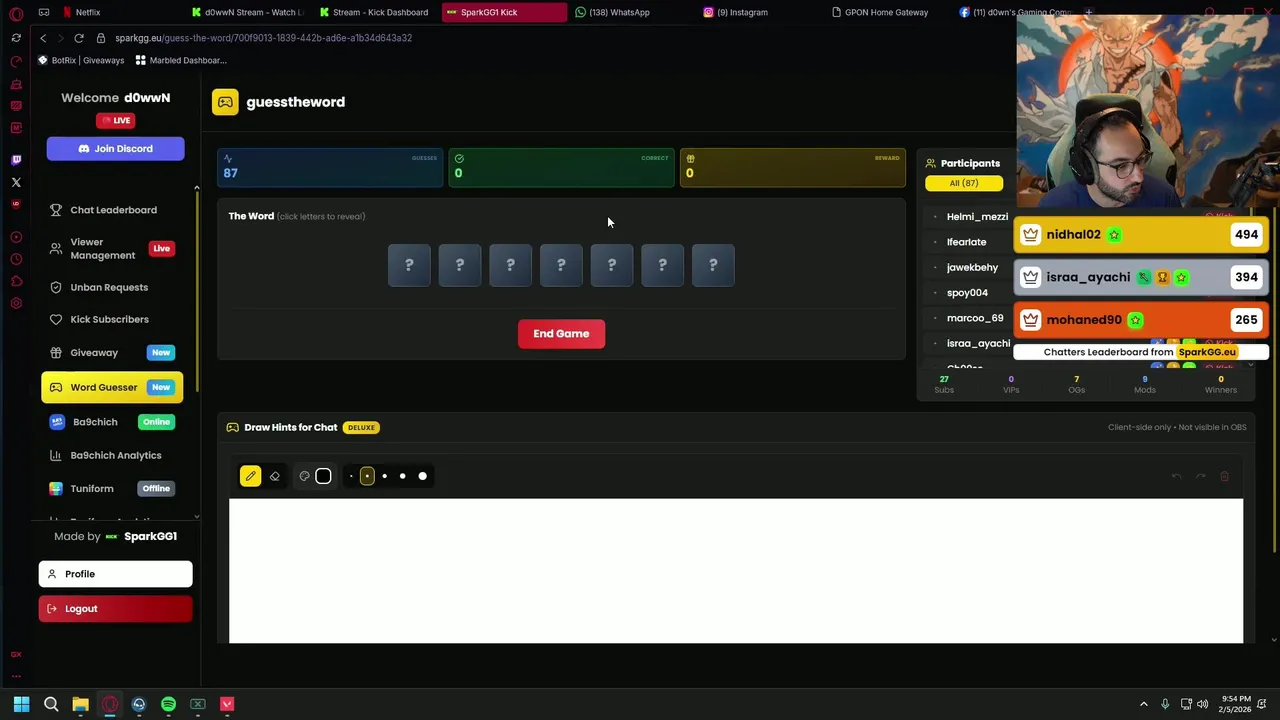This screenshot has height=720, width=1280.
Task: Open Opera sidebar settings icon
Action: coord(16,303)
